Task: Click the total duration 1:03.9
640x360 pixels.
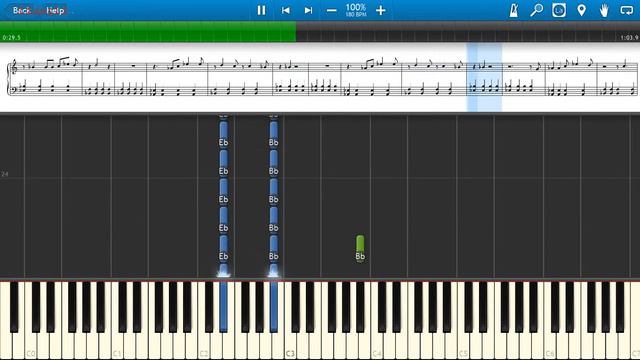Action: coord(629,38)
